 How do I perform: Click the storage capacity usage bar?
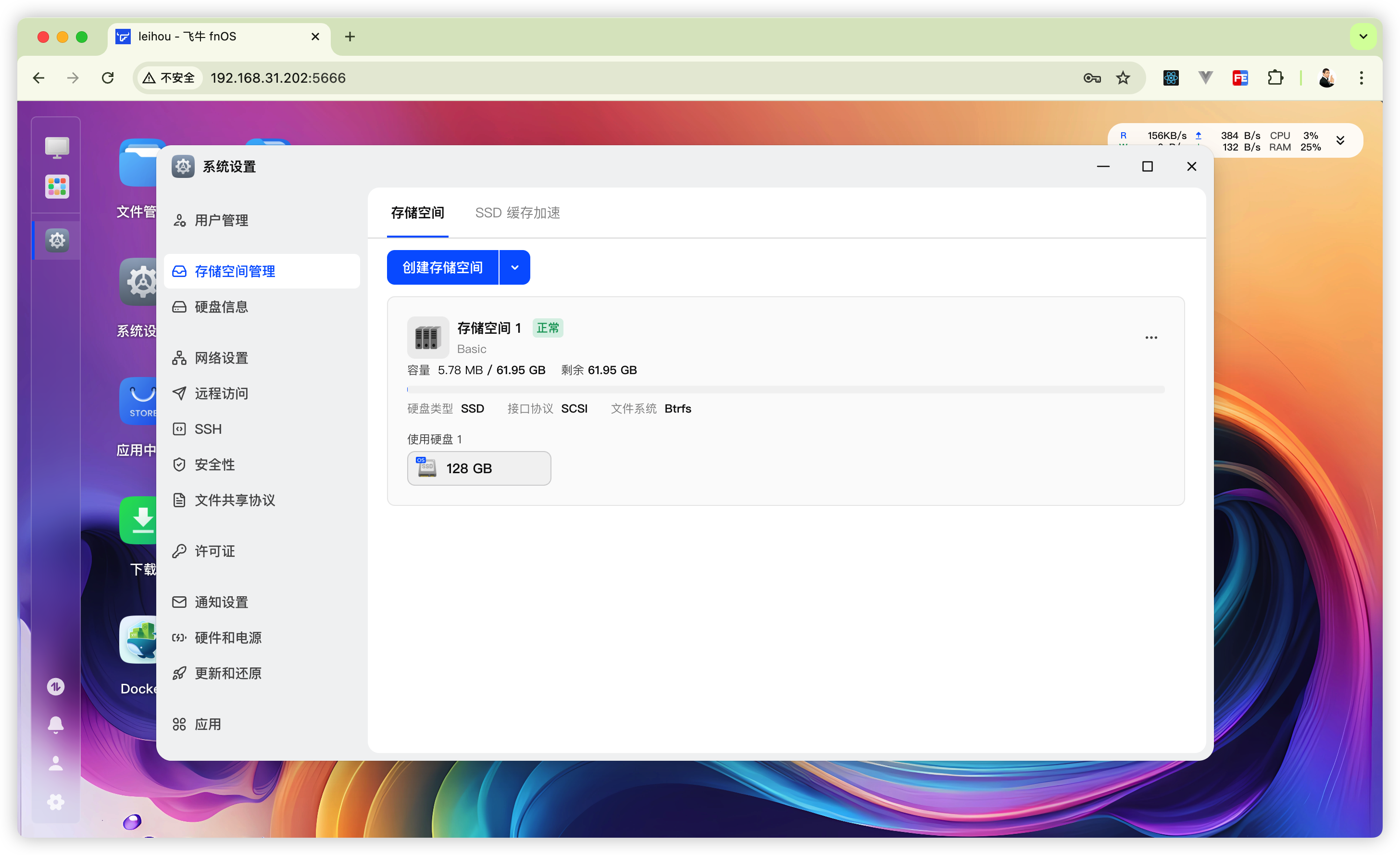pos(785,390)
